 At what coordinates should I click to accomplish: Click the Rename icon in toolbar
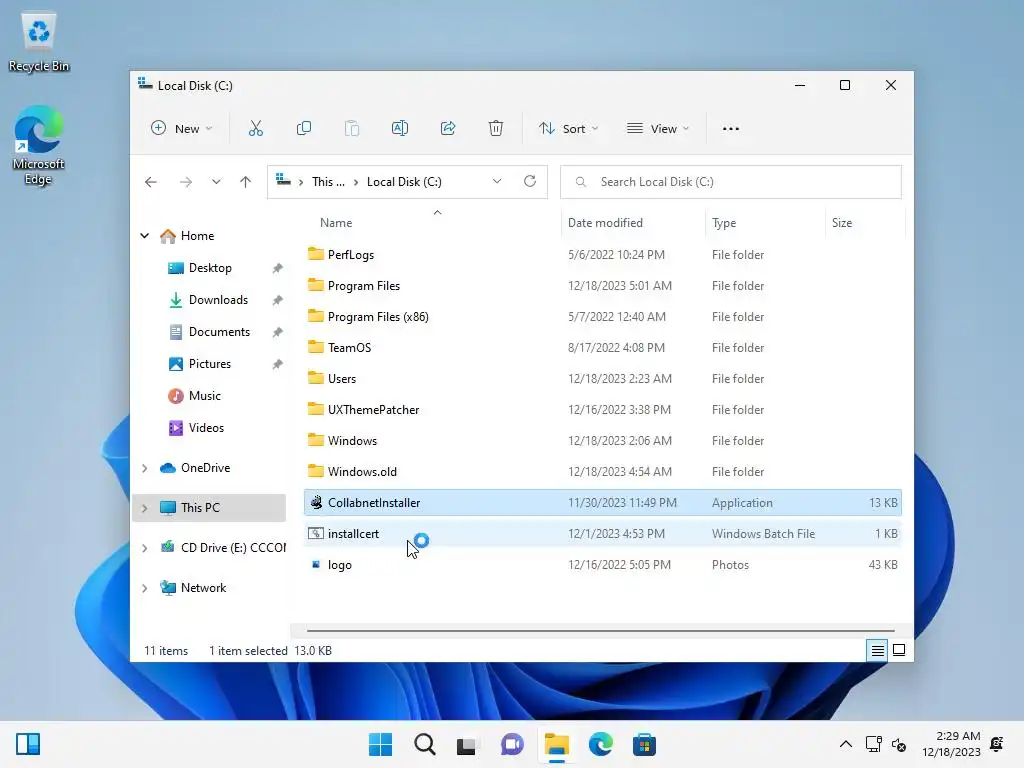click(x=400, y=129)
